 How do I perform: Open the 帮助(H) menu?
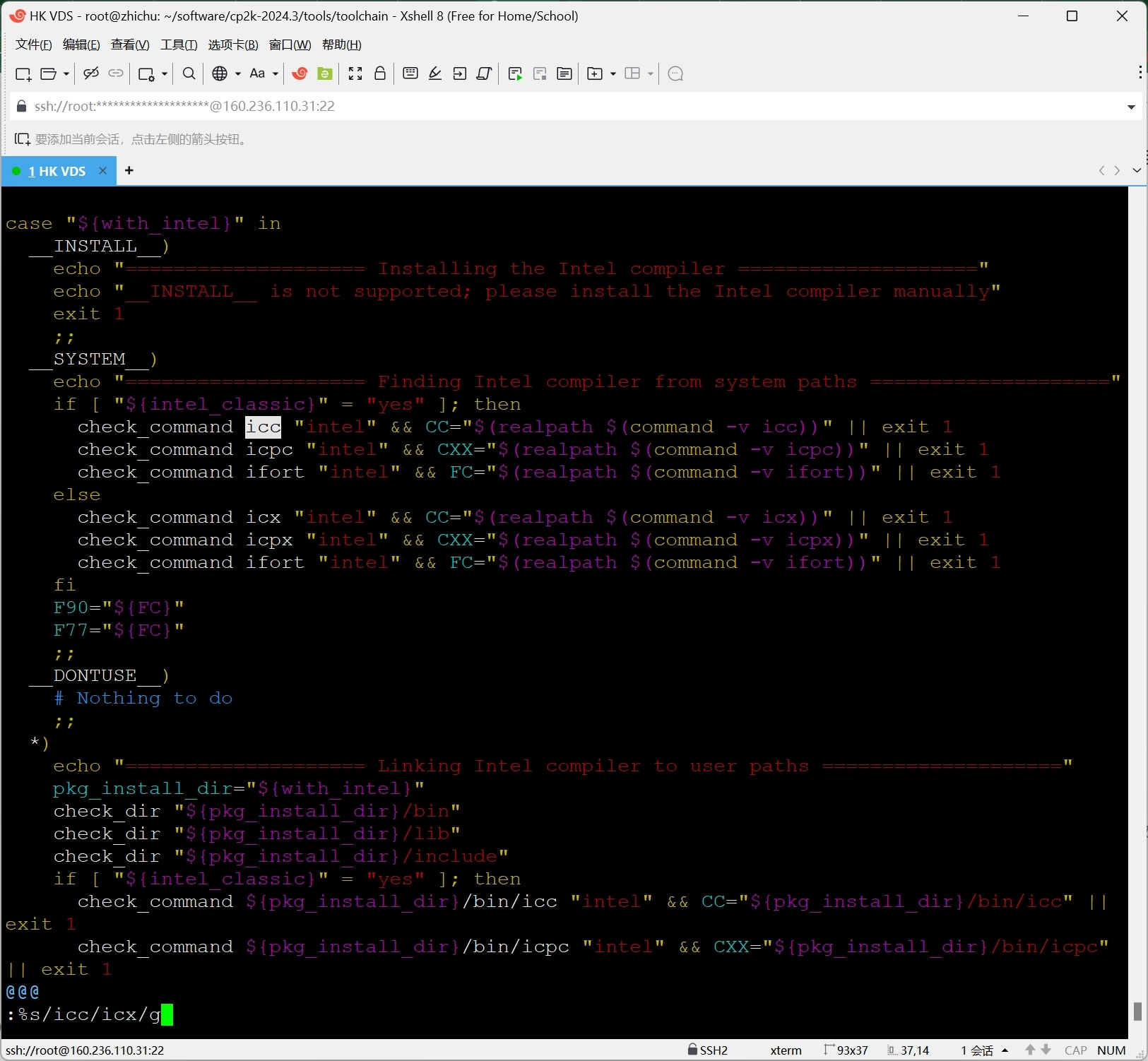click(342, 45)
